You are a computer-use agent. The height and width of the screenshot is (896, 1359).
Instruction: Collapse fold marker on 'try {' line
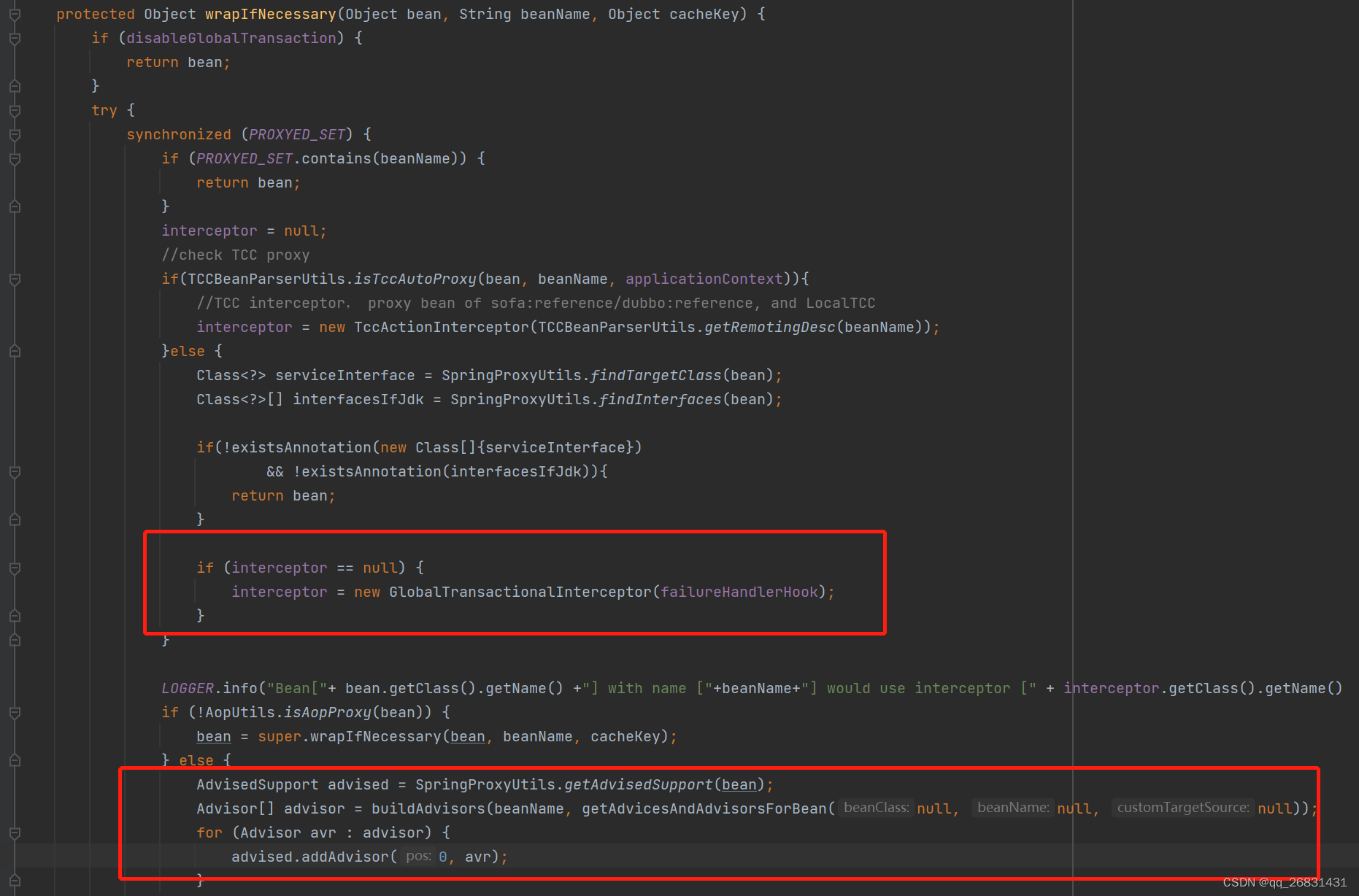coord(15,111)
